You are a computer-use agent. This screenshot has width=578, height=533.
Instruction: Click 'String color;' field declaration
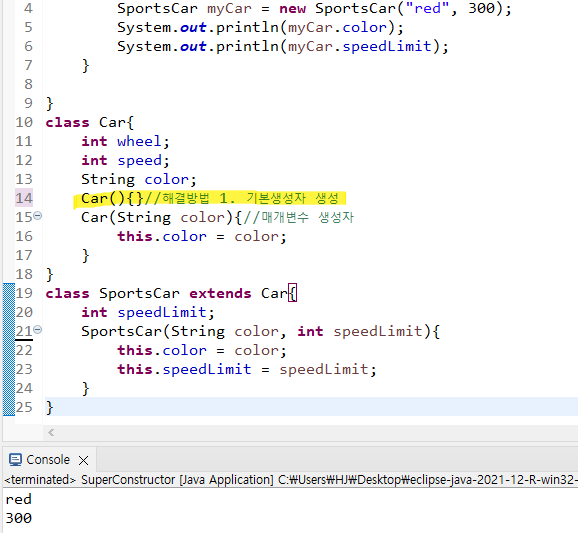pyautogui.click(x=139, y=179)
